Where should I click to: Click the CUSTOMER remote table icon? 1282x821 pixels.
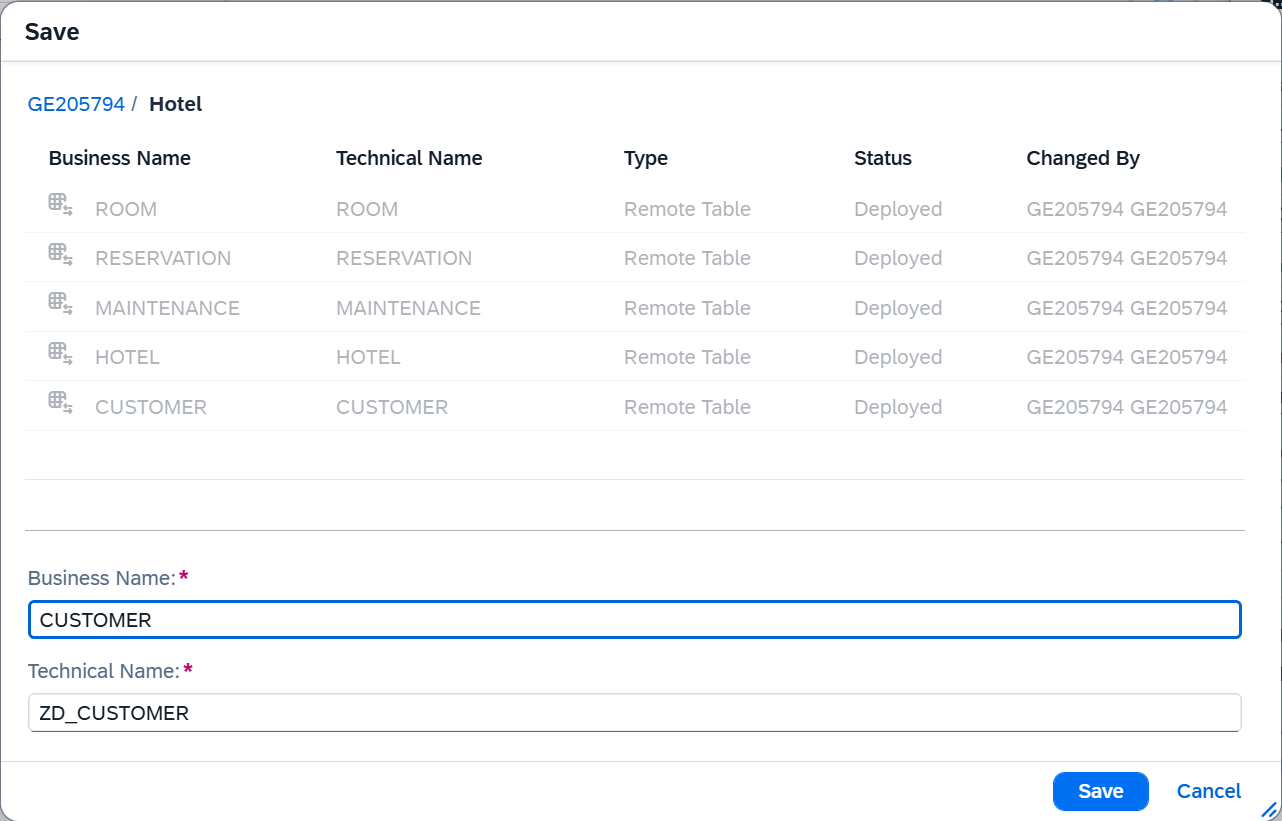click(61, 403)
